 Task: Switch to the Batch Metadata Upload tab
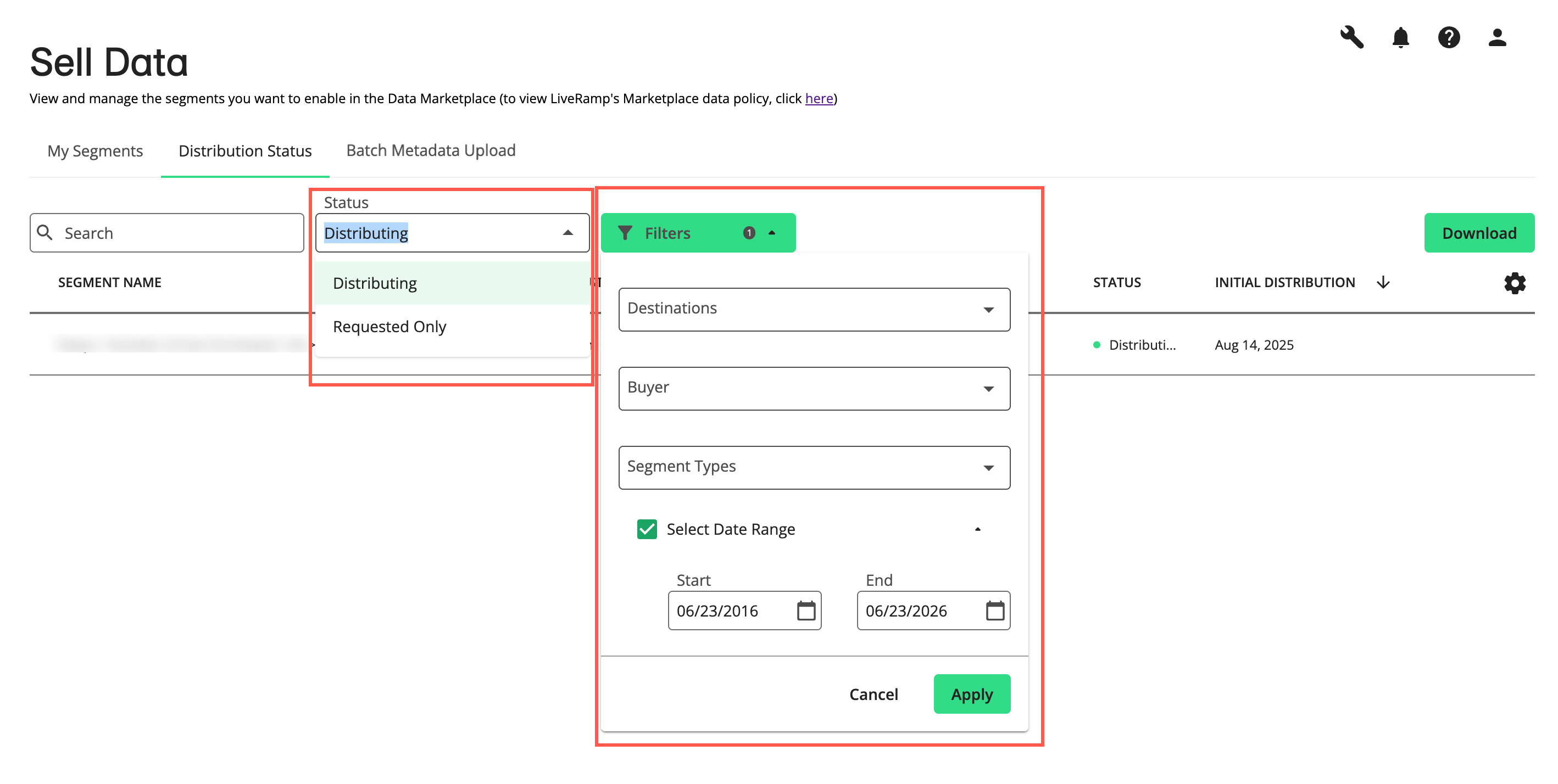coord(431,150)
